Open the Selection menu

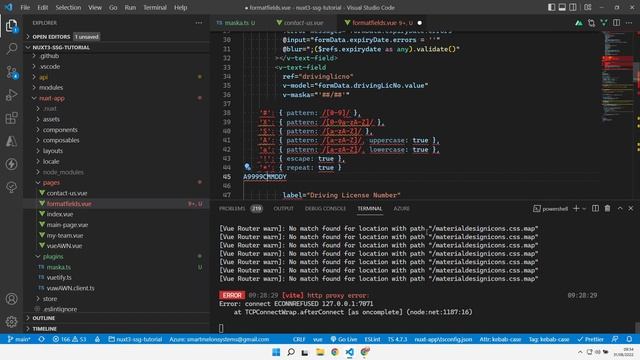click(68, 7)
